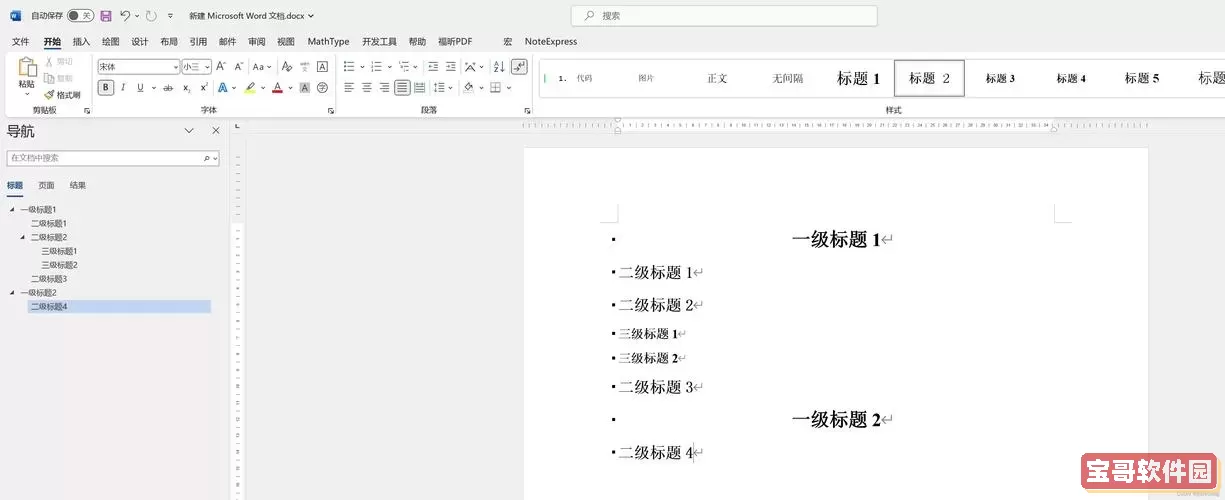Click the Borders grid icon
This screenshot has width=1225, height=500.
point(495,88)
